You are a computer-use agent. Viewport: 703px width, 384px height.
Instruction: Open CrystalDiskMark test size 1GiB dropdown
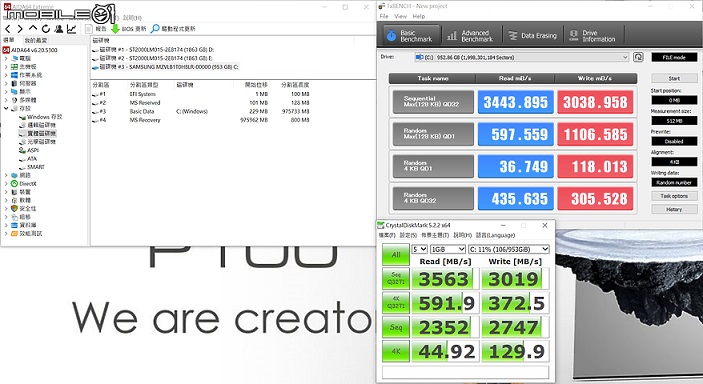pos(447,249)
